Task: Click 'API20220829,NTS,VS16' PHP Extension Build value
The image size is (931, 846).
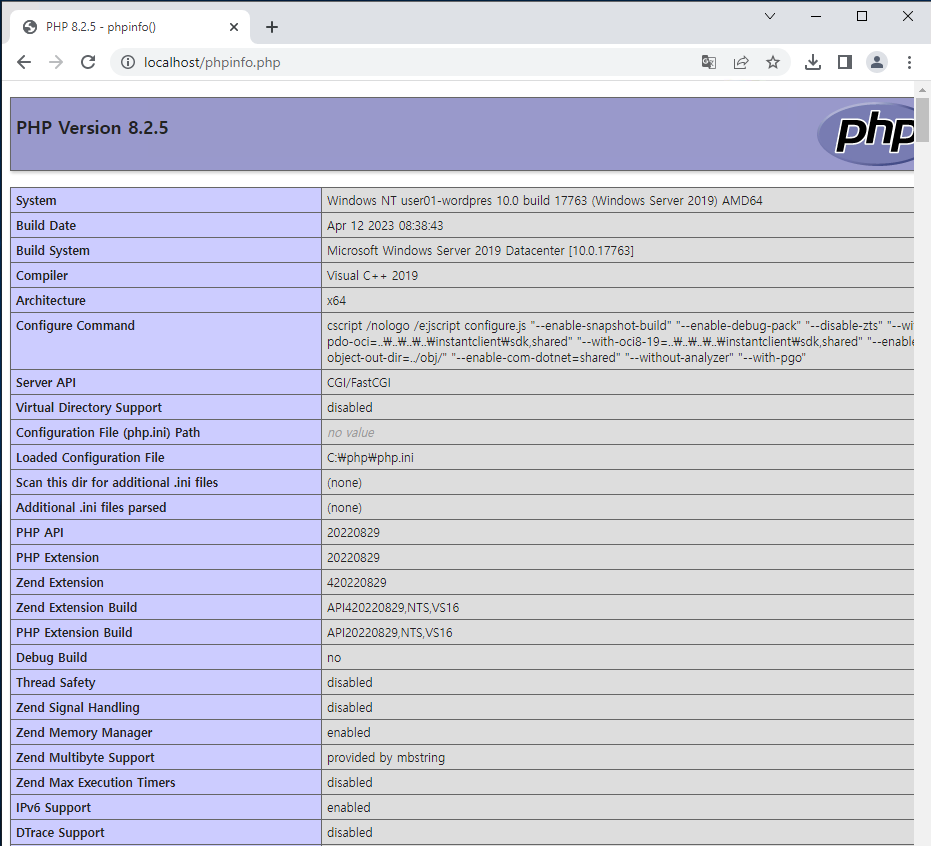Action: click(x=390, y=633)
